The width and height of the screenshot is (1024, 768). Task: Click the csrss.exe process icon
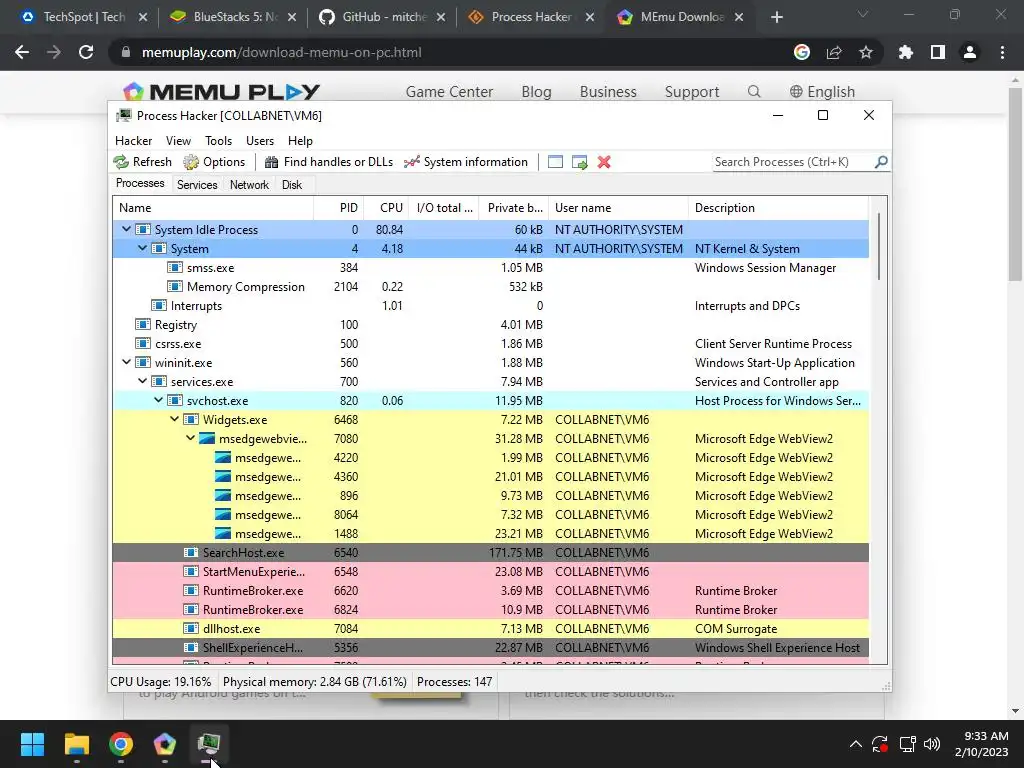(142, 343)
